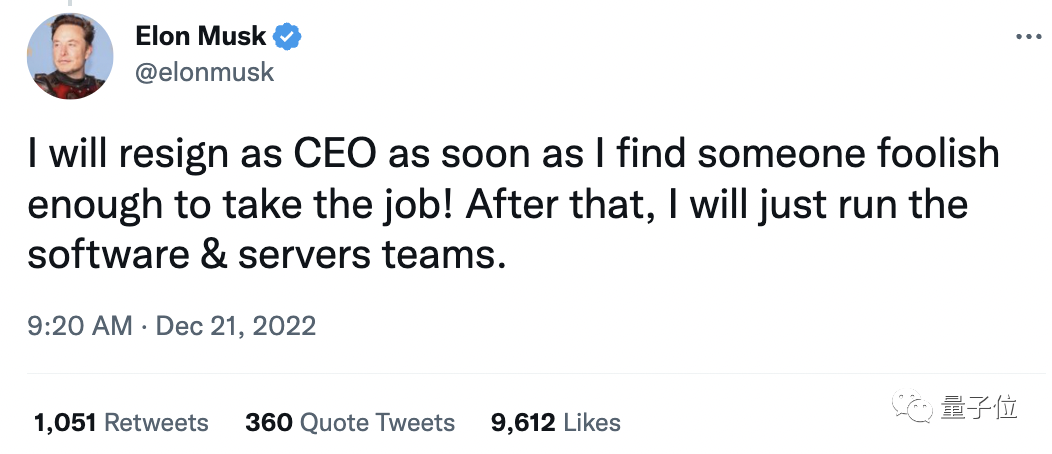This screenshot has width=1052, height=454.
Task: Click the 9:20 AM timestamp
Action: (80, 326)
